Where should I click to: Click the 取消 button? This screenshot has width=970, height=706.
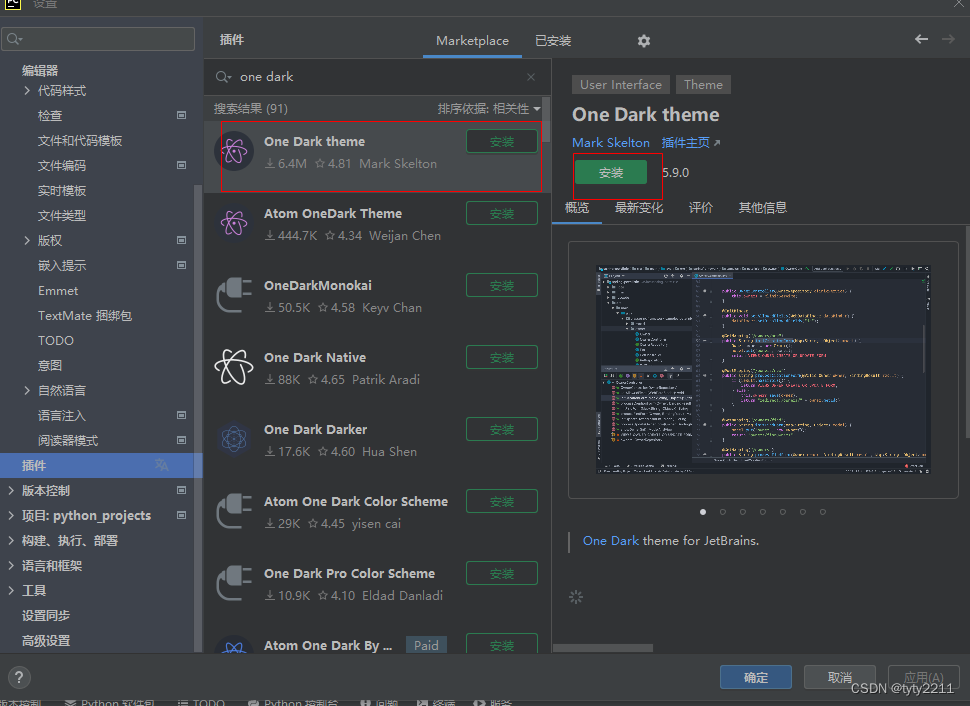839,678
